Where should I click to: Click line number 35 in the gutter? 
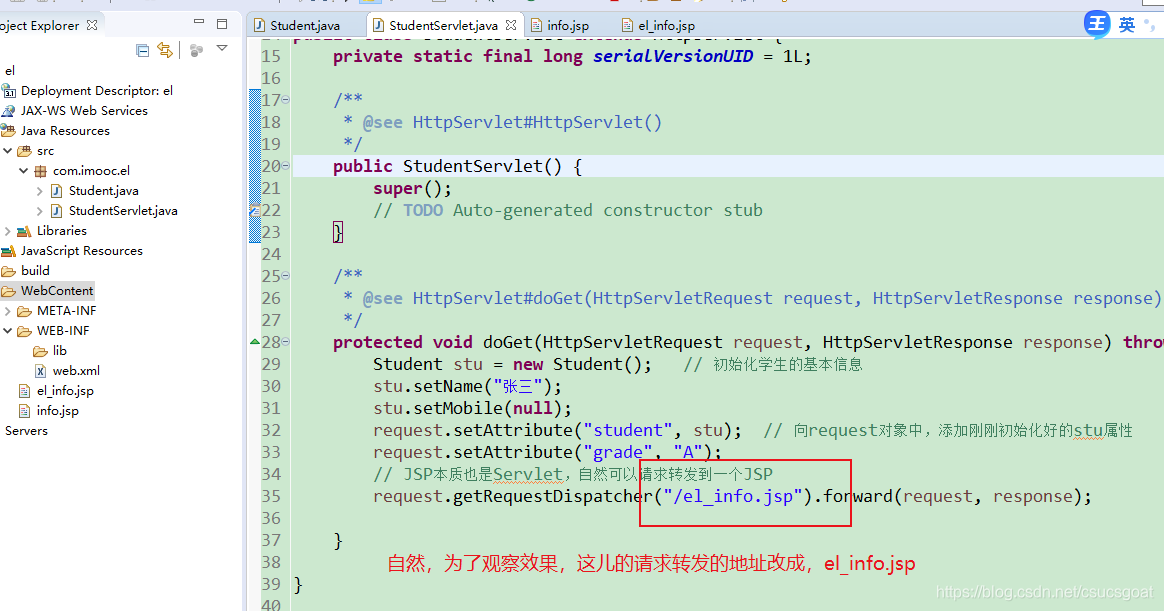tap(271, 496)
